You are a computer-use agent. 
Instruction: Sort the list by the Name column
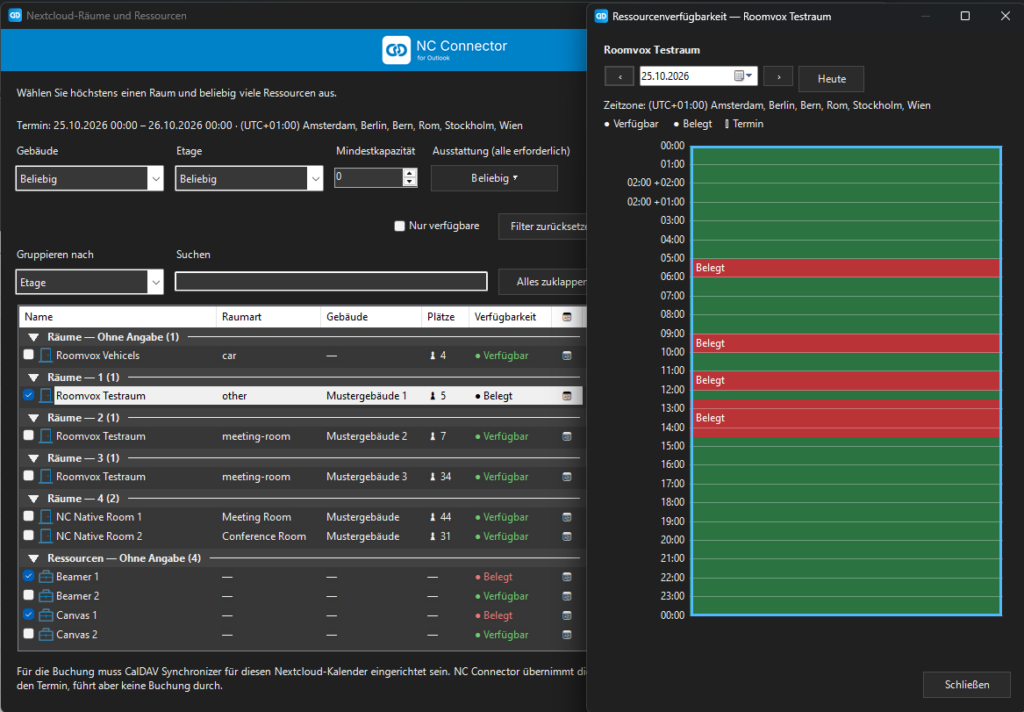(x=118, y=317)
